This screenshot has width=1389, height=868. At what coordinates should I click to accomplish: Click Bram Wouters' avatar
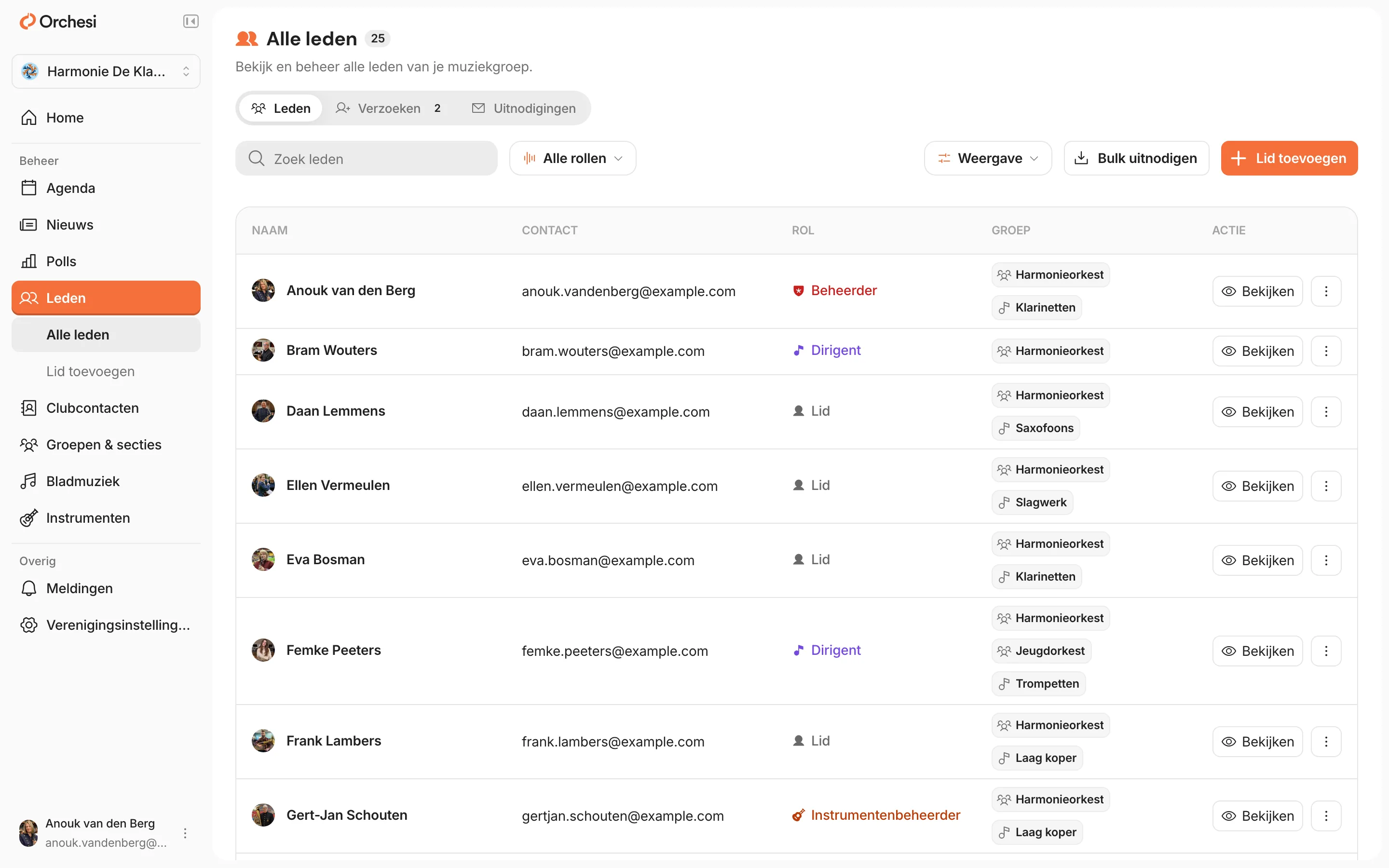coord(263,350)
